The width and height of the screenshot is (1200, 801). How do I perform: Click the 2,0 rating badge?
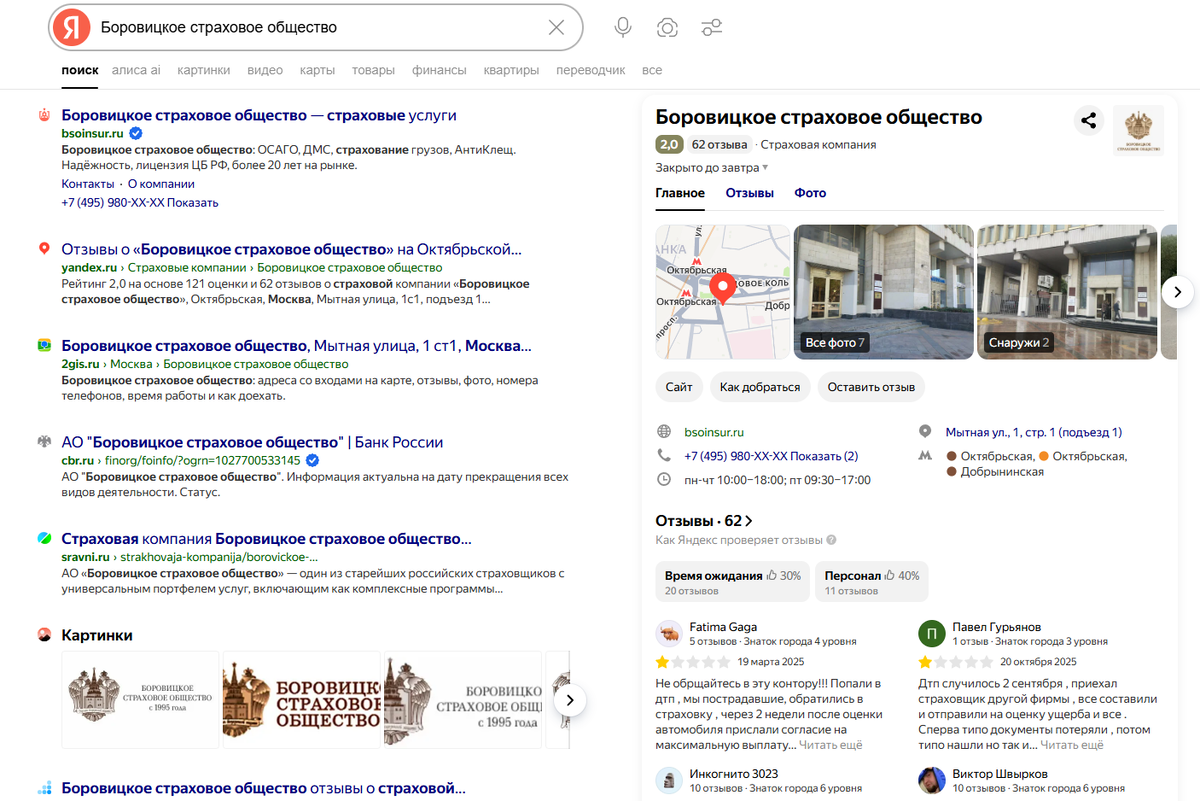tap(669, 144)
